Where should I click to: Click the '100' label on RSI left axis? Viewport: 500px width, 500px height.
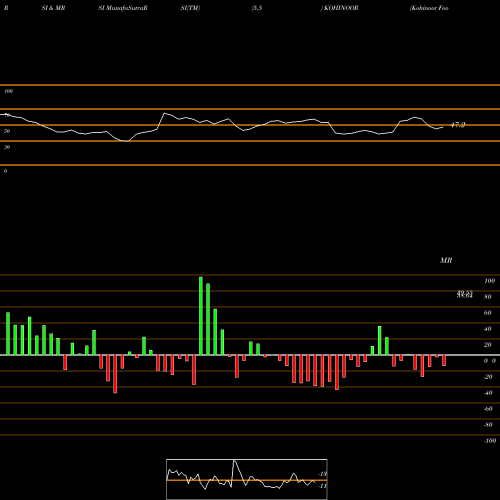pos(8,91)
